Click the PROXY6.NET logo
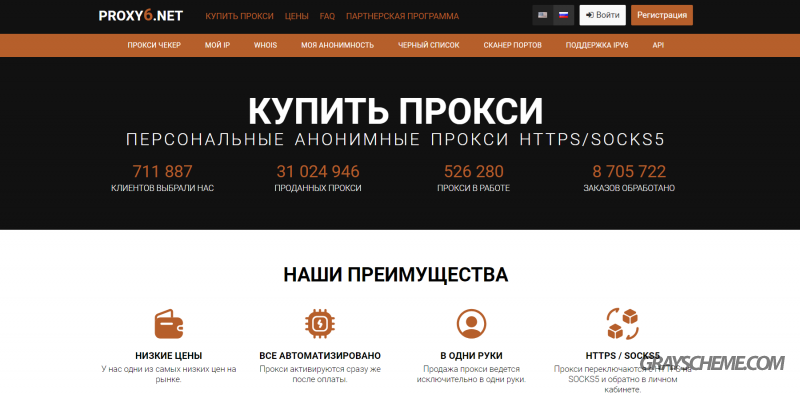This screenshot has height=395, width=800. (140, 16)
